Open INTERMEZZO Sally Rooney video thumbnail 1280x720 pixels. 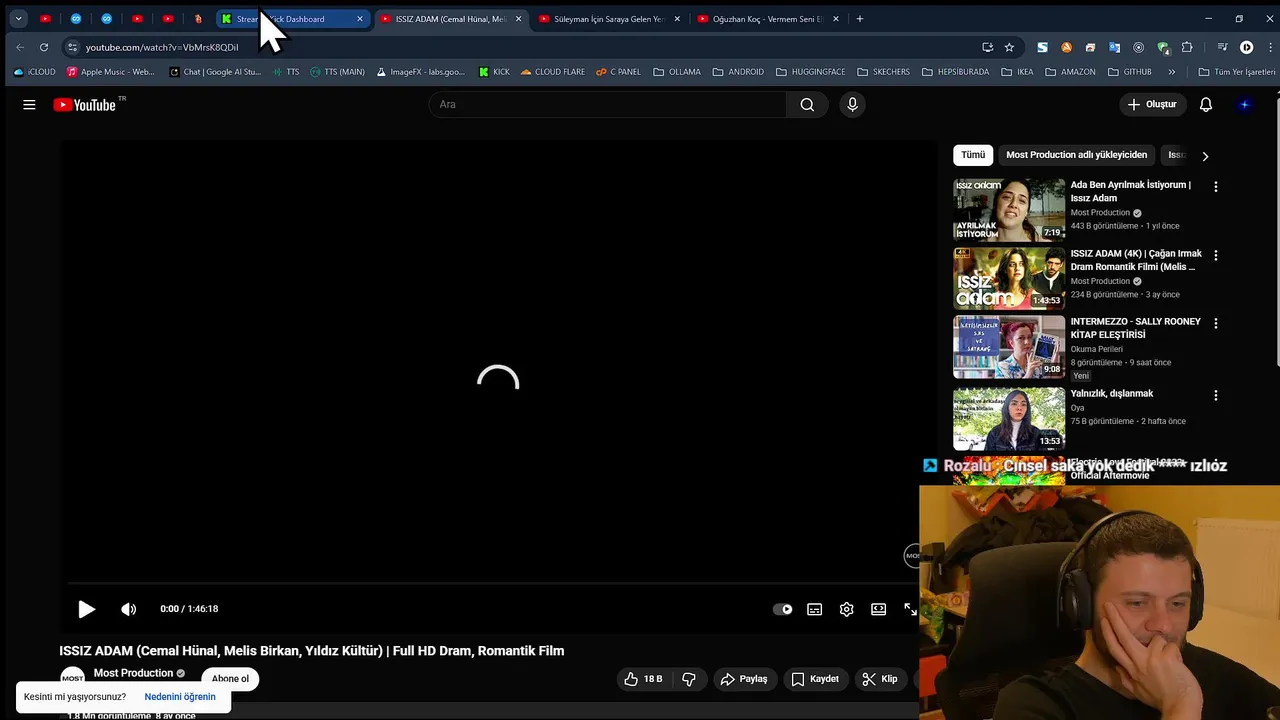[1009, 347]
